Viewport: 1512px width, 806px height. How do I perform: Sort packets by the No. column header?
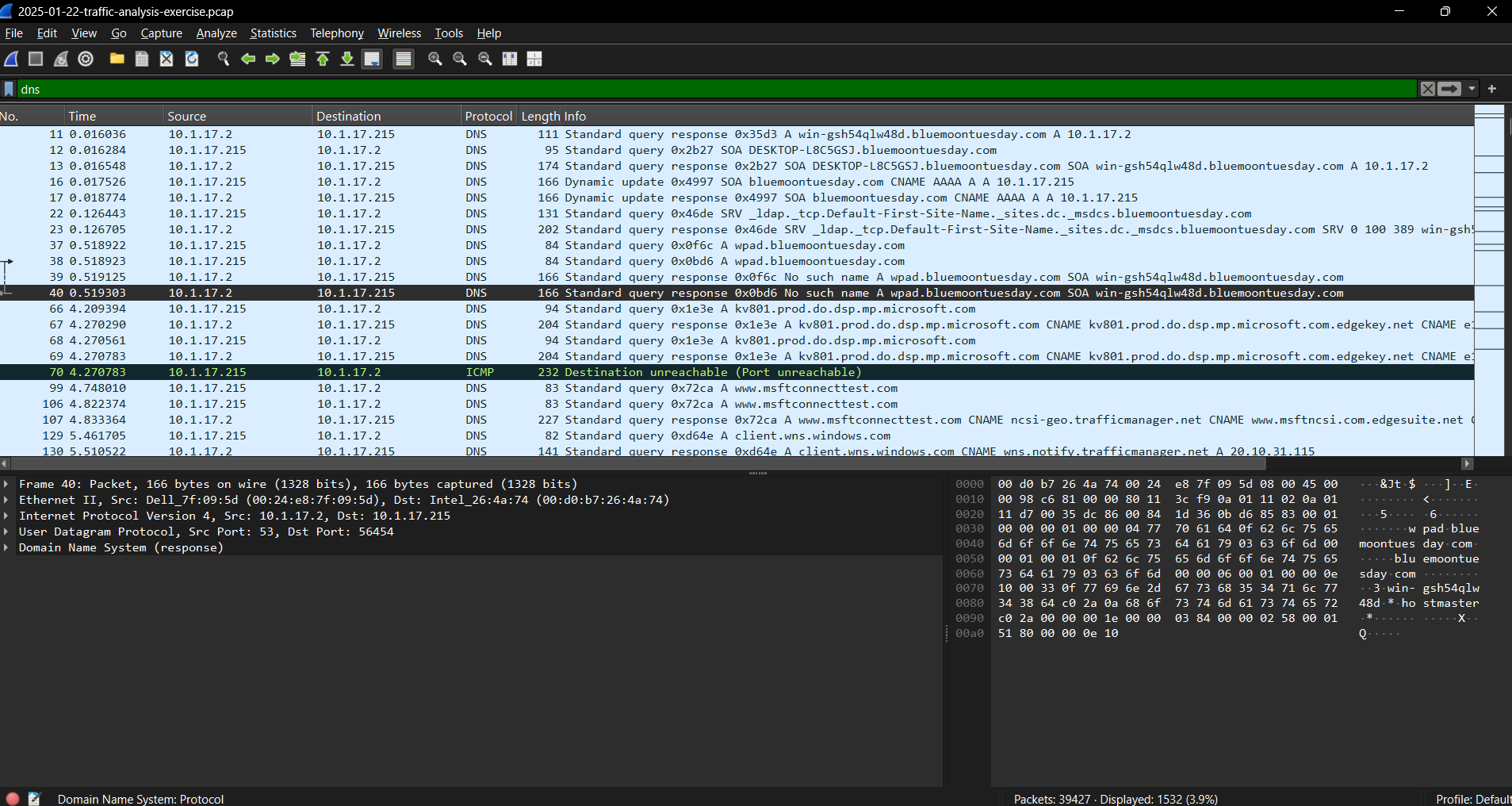[x=32, y=116]
